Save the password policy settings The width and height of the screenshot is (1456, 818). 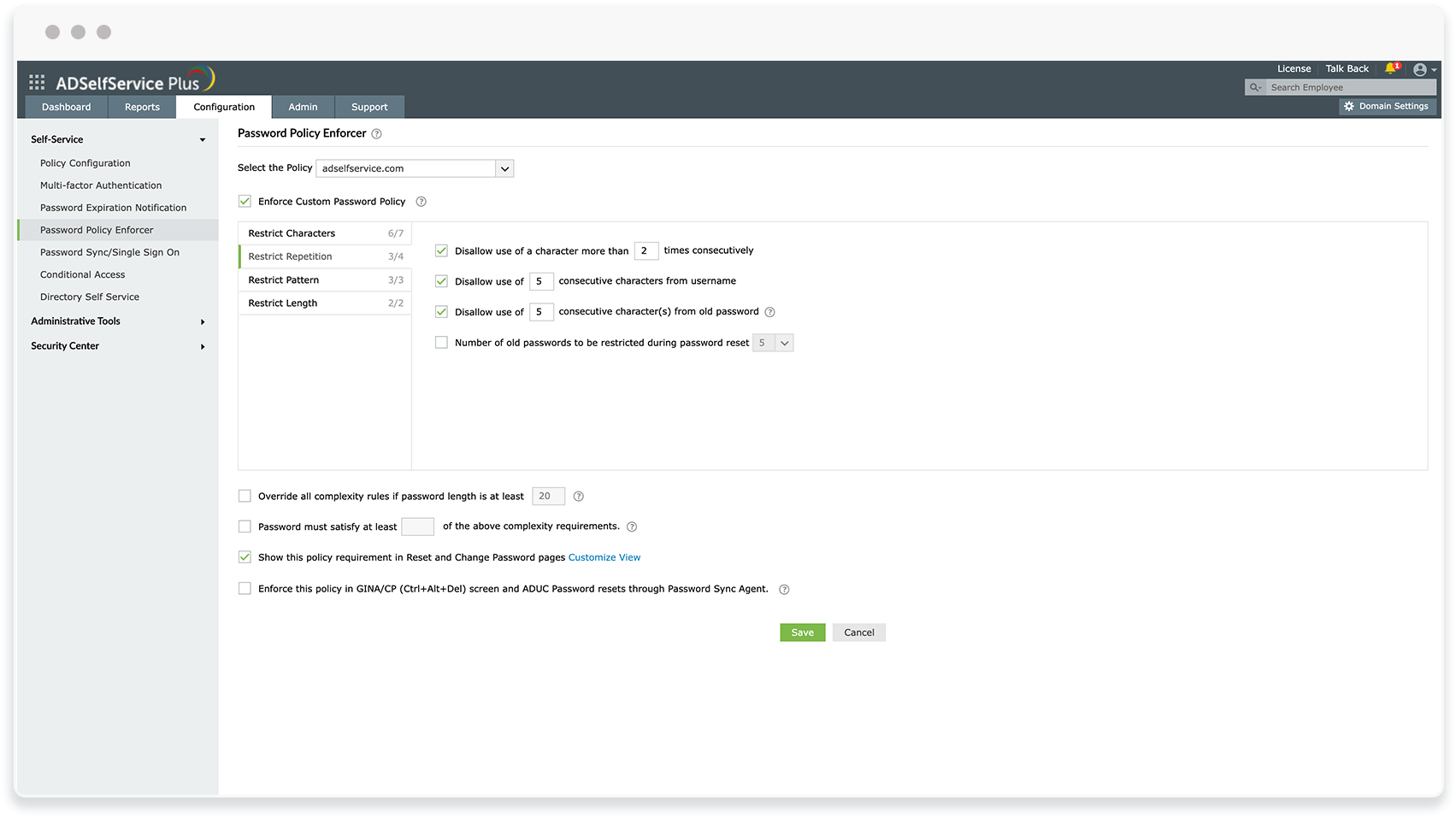[802, 632]
